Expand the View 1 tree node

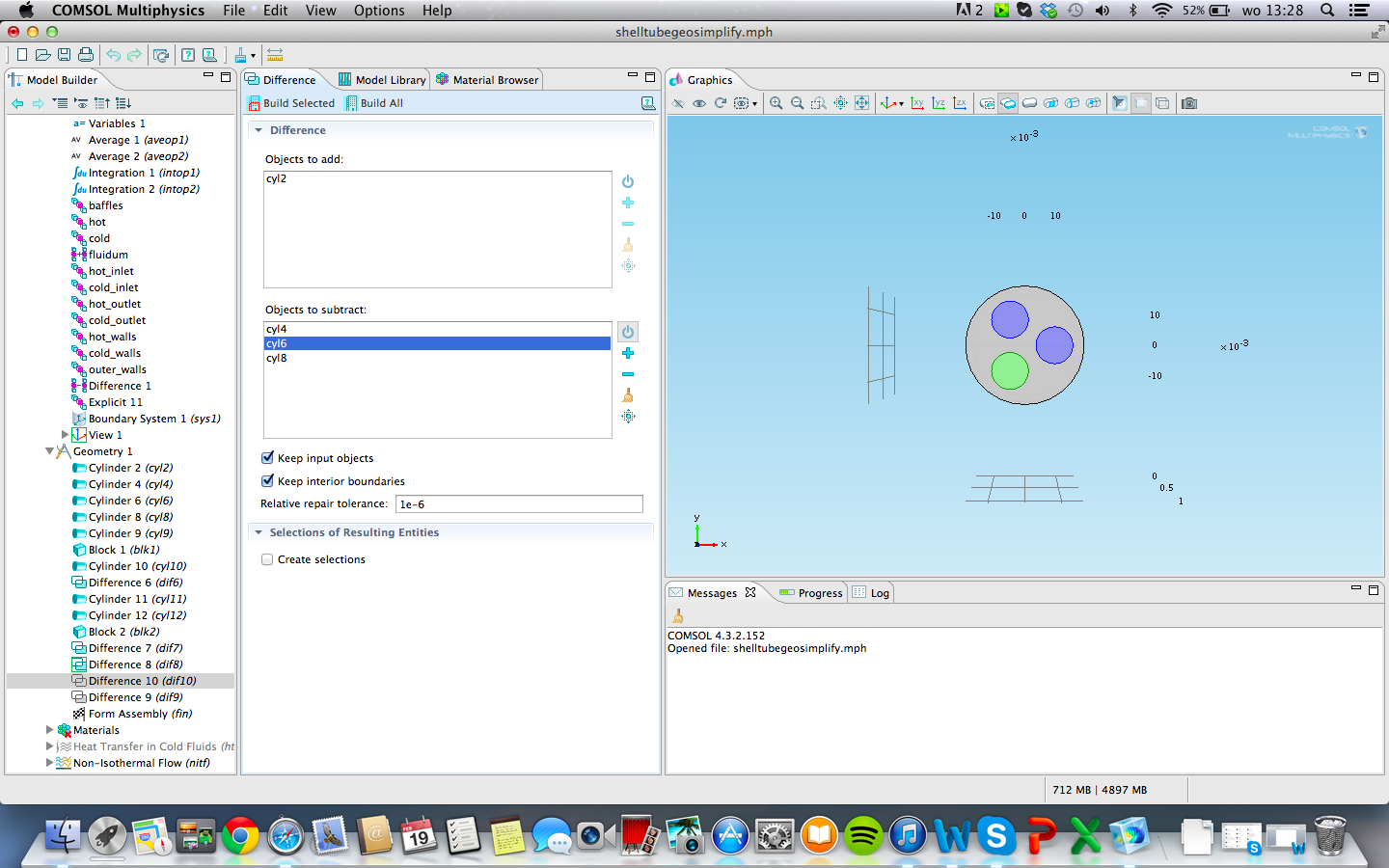click(x=65, y=435)
